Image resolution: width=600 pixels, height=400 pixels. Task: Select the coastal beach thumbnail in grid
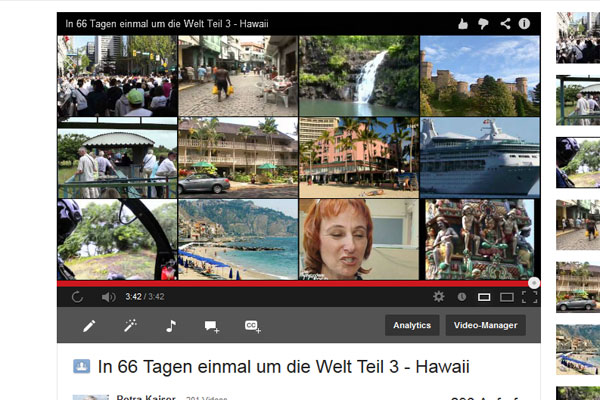[238, 239]
